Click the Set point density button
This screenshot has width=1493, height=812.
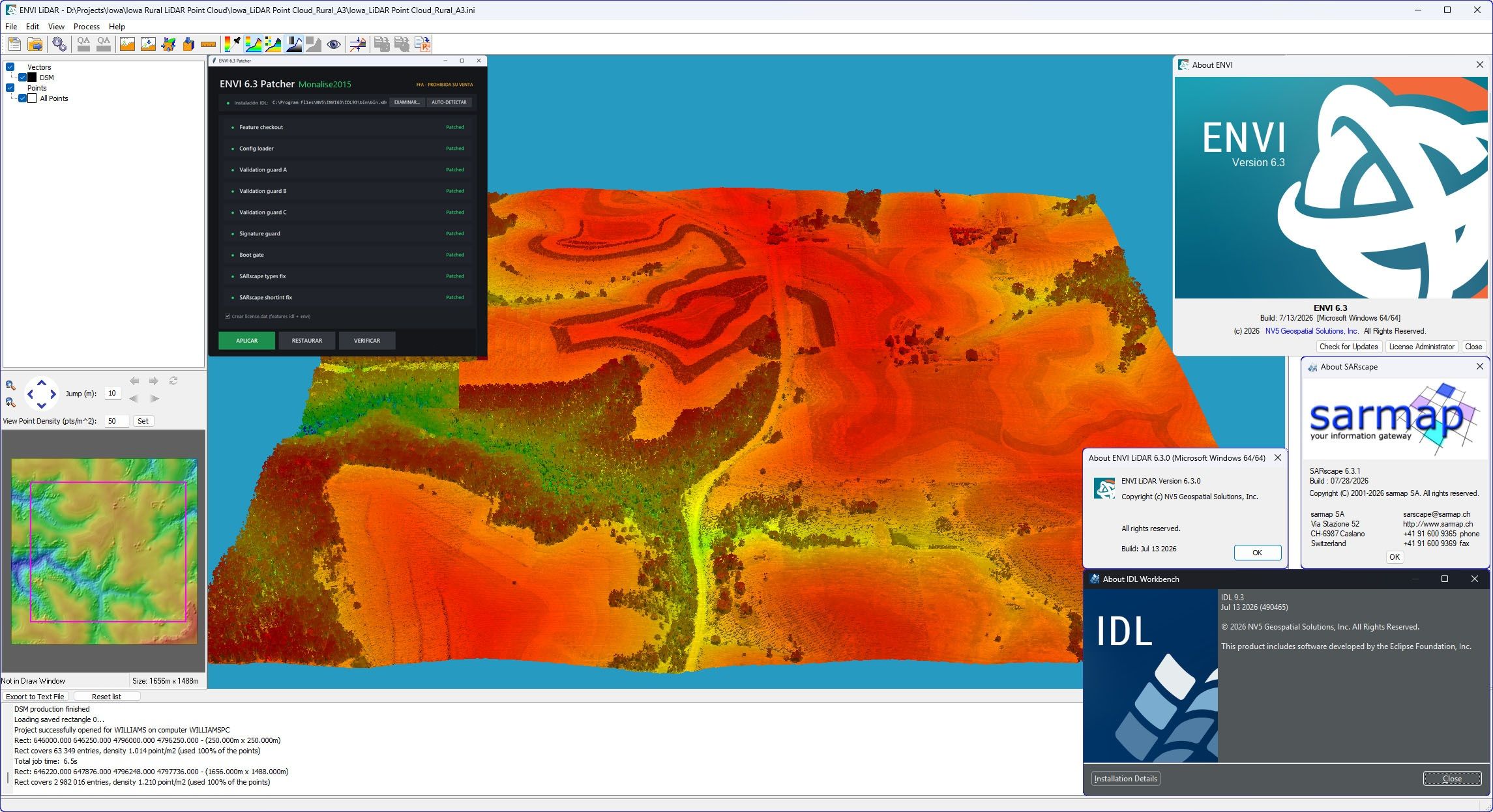pos(143,421)
